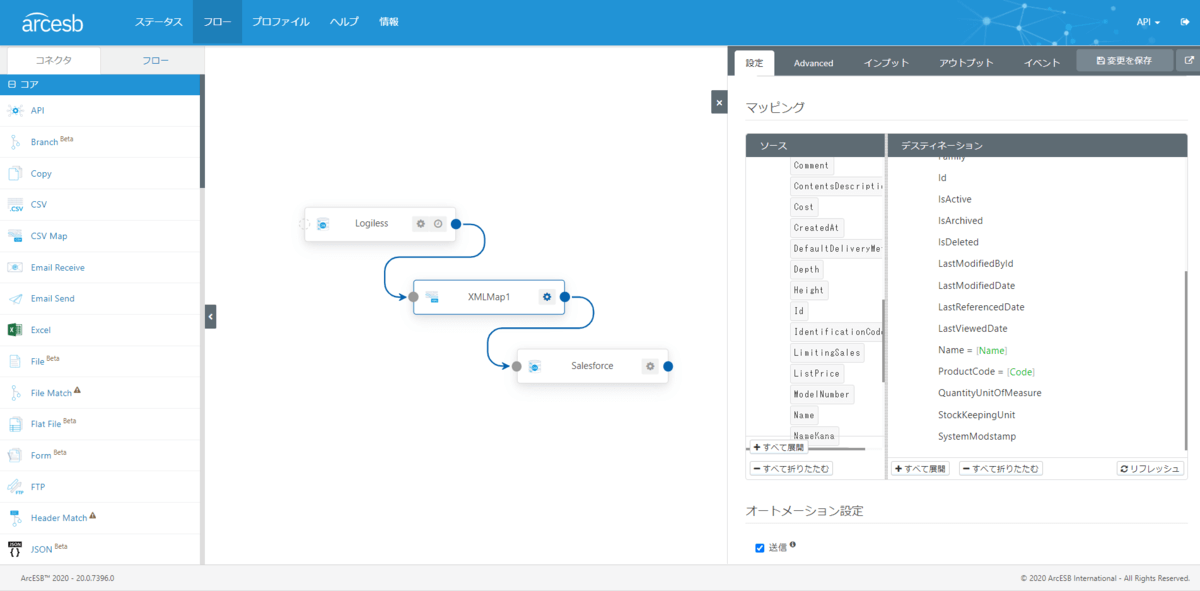Open settings panel in new window icon
The height and width of the screenshot is (591, 1200).
(1189, 60)
